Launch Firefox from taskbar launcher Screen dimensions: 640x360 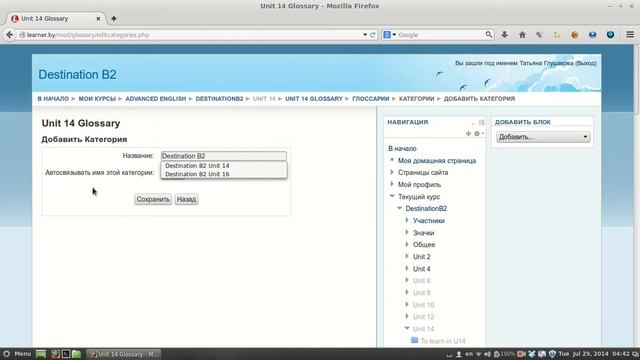click(x=55, y=354)
